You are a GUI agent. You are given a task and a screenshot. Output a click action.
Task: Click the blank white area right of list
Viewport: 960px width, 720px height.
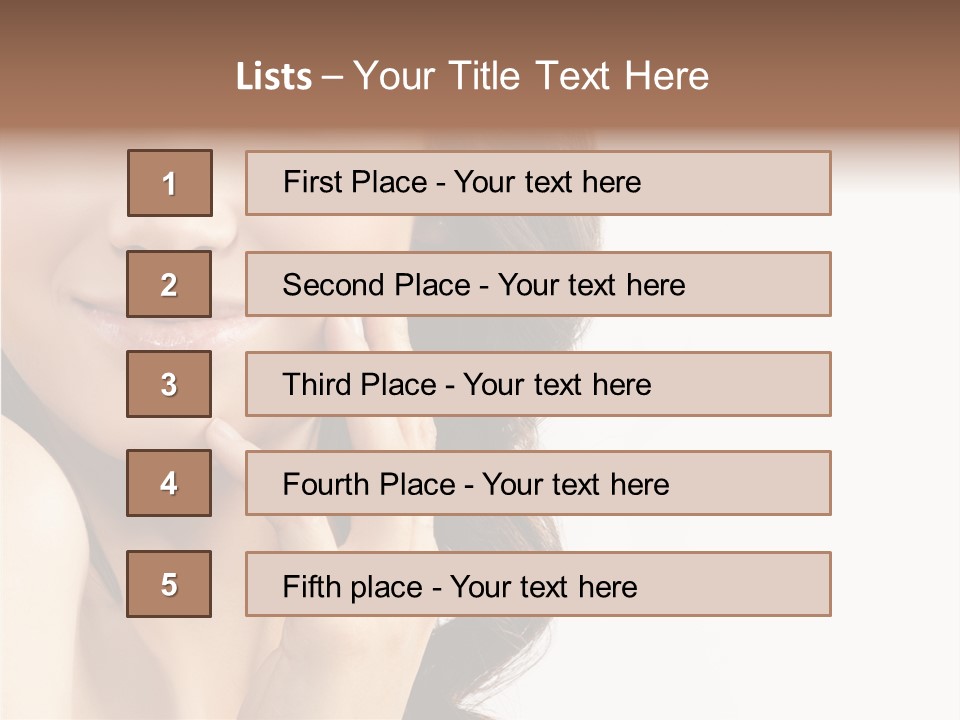895,400
